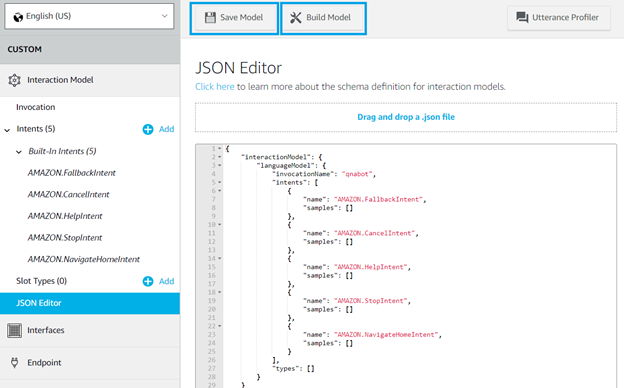This screenshot has width=624, height=388.
Task: Click the Interaction Model gear icon
Action: 14,80
